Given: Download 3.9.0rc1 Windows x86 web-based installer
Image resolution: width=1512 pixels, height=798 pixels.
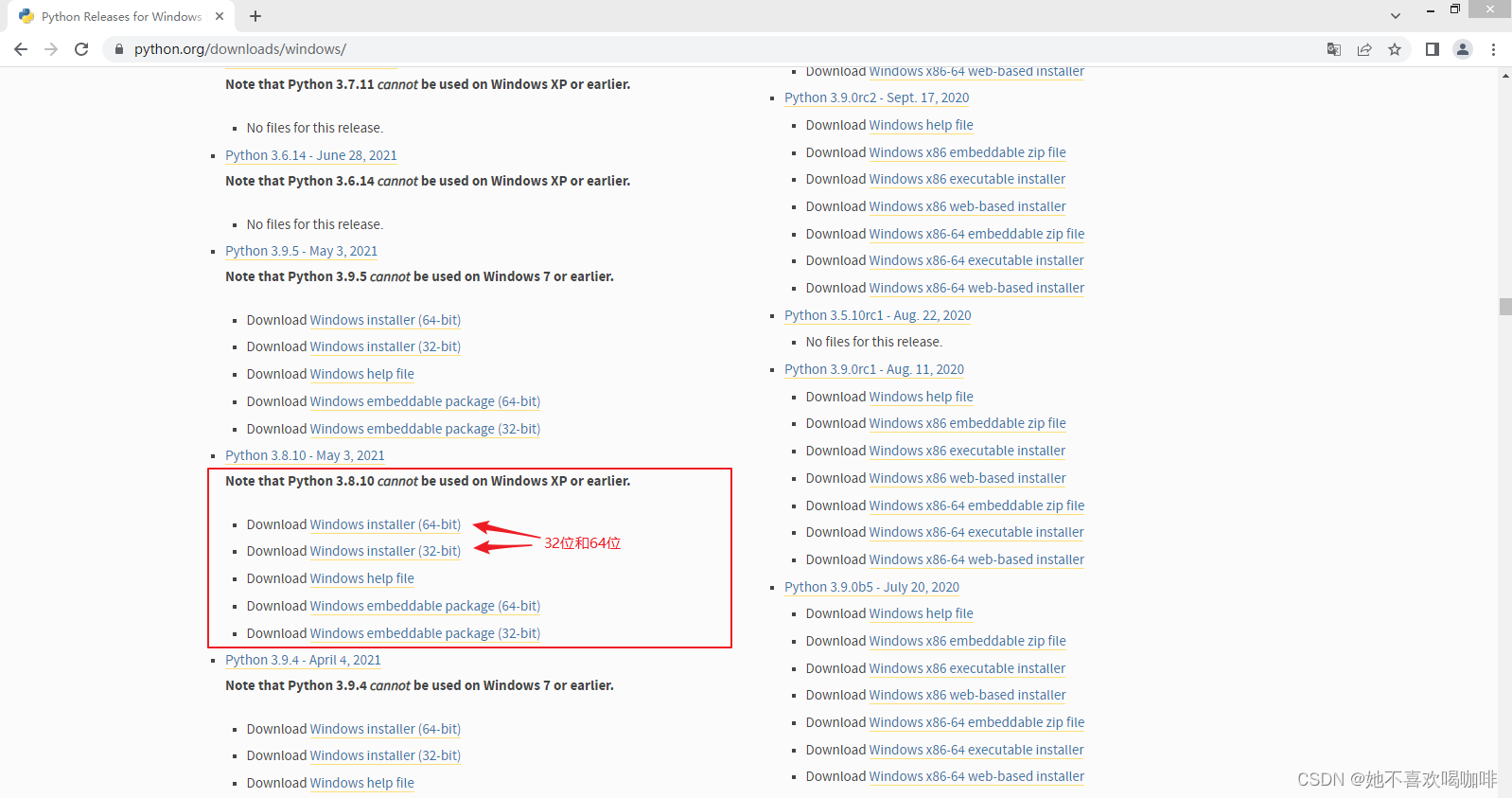Looking at the screenshot, I should pyautogui.click(x=968, y=478).
